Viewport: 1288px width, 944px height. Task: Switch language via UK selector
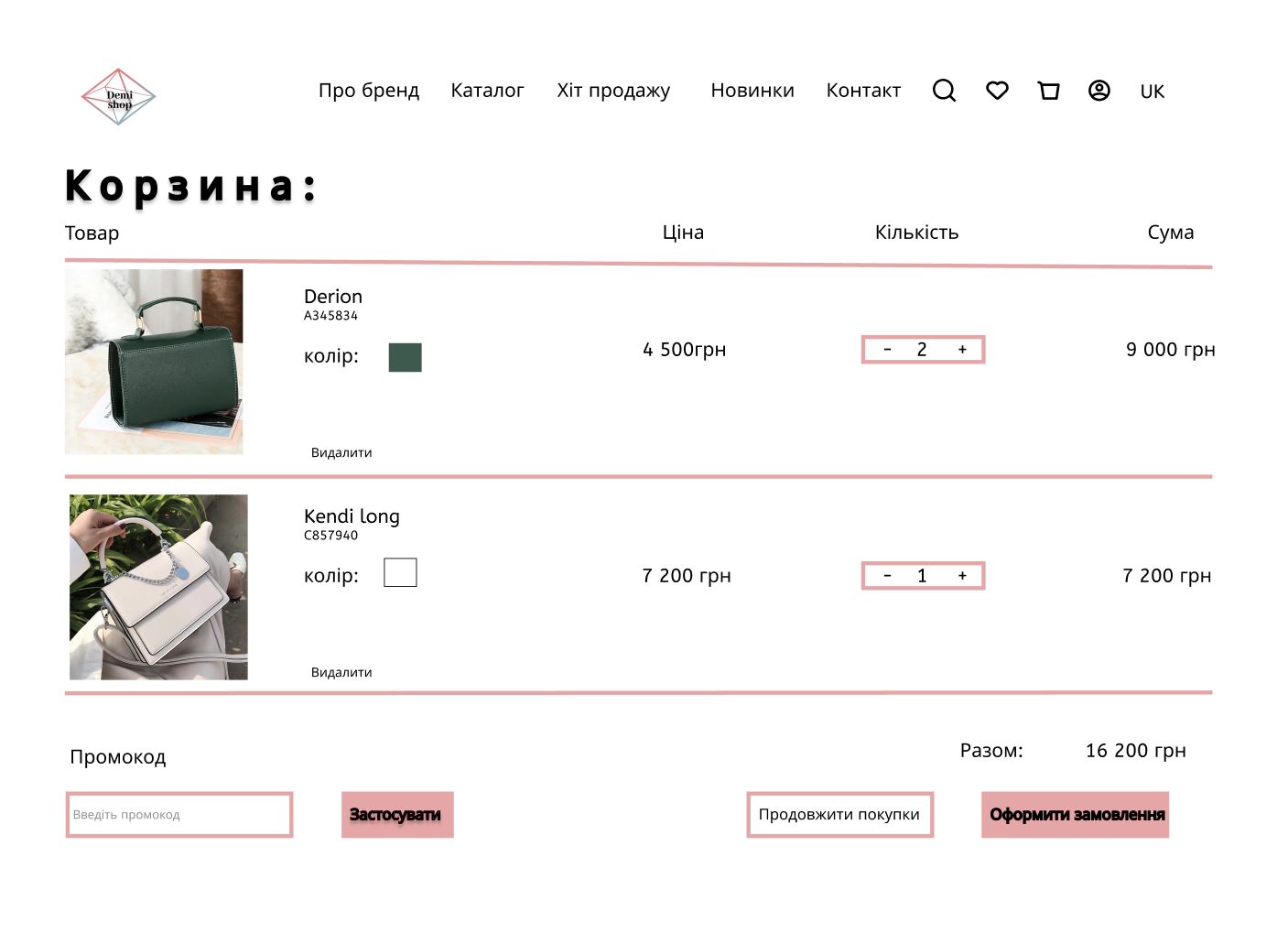[x=1153, y=92]
